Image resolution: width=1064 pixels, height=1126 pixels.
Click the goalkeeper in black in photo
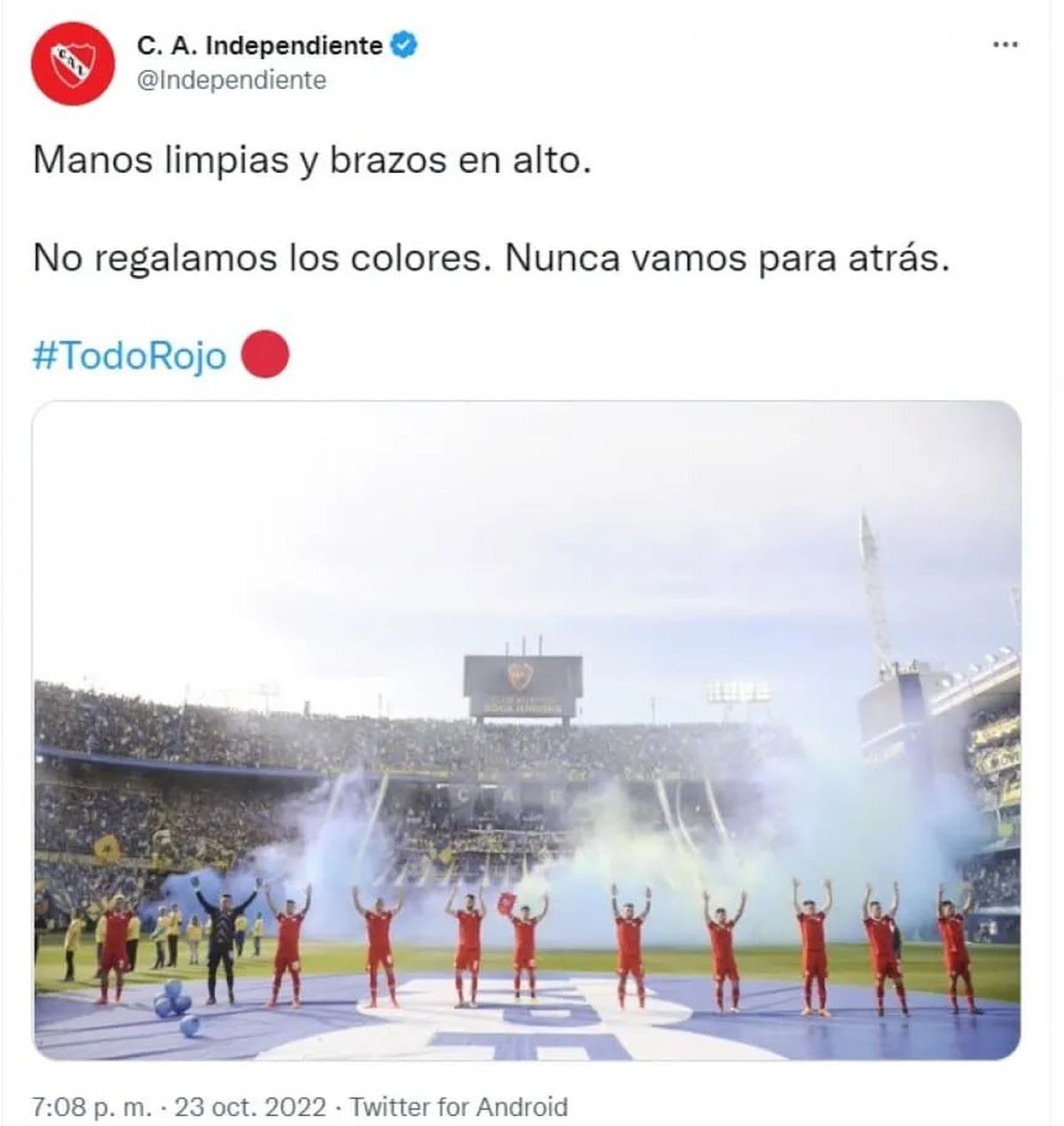pos(221,942)
